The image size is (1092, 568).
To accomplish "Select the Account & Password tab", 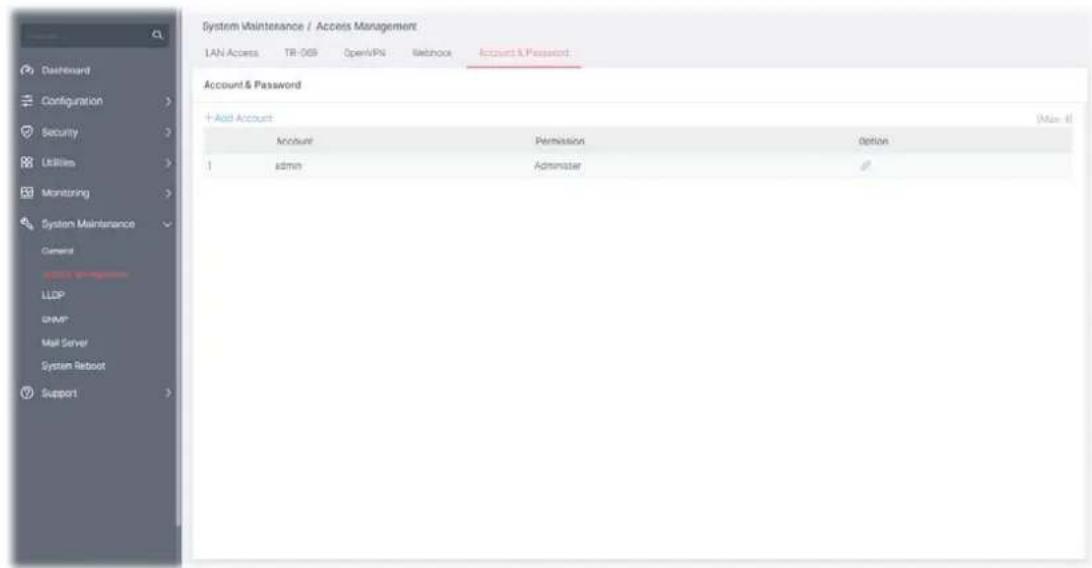I will 524,53.
